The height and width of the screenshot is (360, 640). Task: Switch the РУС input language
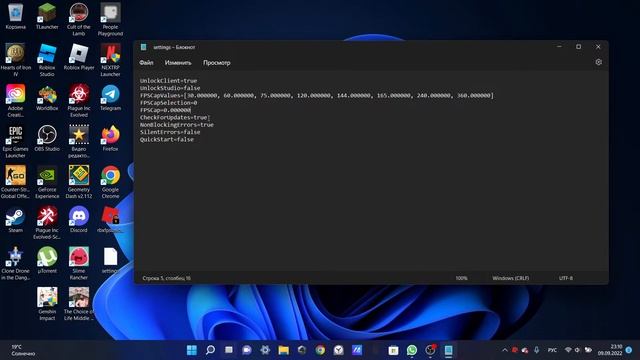(552, 350)
